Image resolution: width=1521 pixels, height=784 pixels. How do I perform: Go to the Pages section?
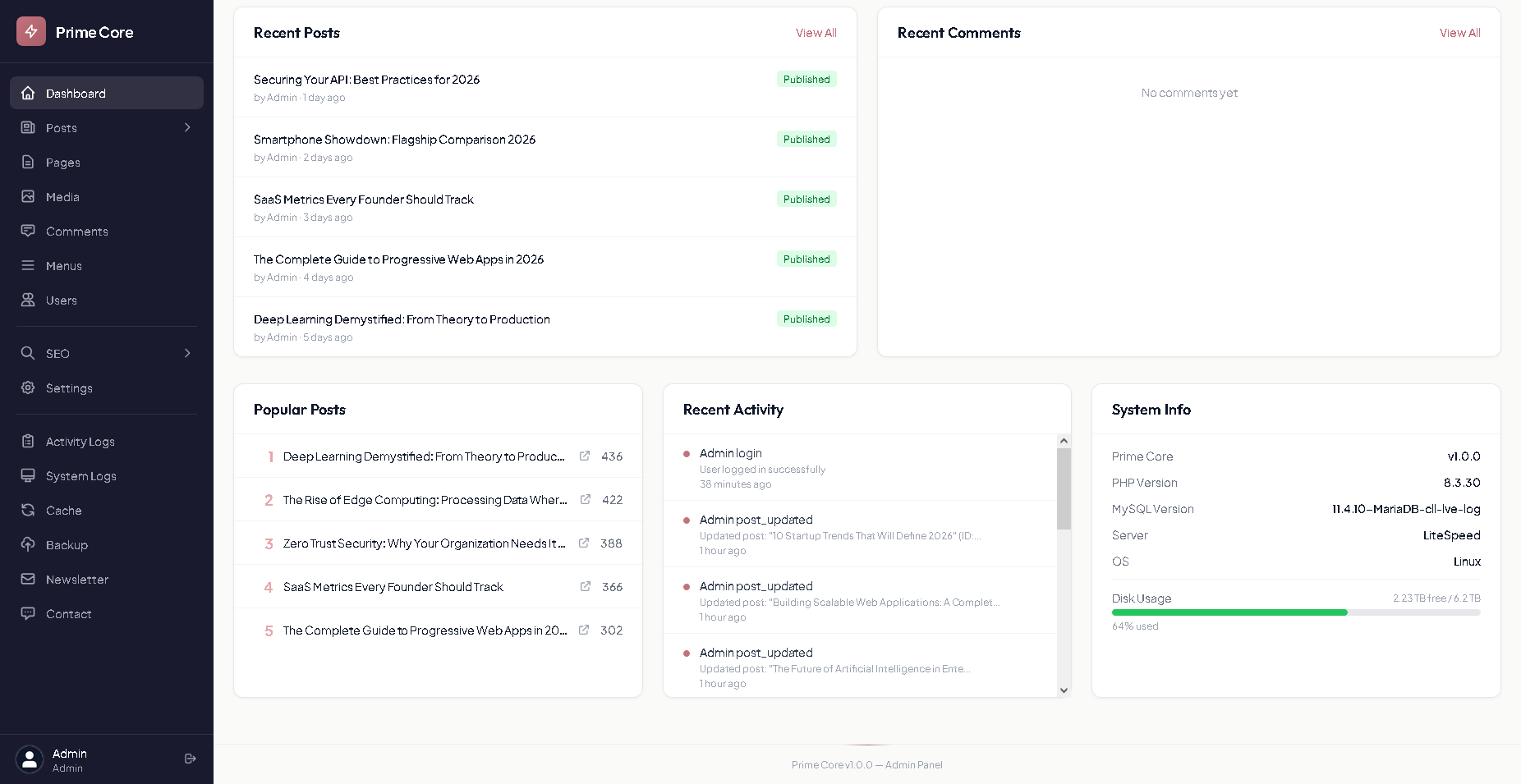(62, 163)
